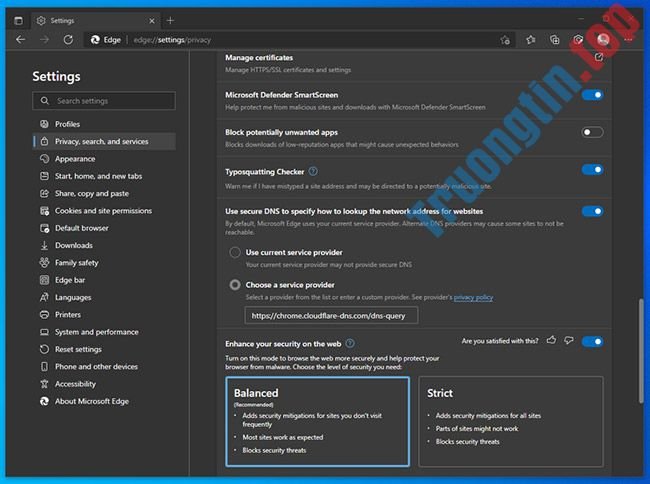Select the Settings tab
Image resolution: width=650 pixels, height=484 pixels.
coord(95,20)
